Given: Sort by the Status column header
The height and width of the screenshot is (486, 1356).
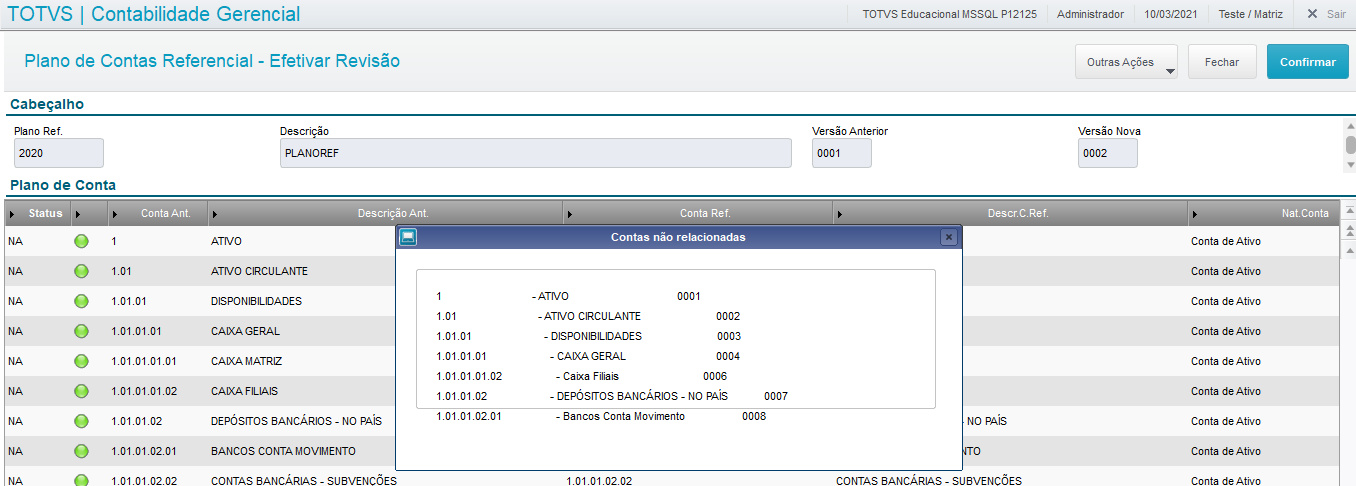Looking at the screenshot, I should tap(37, 213).
